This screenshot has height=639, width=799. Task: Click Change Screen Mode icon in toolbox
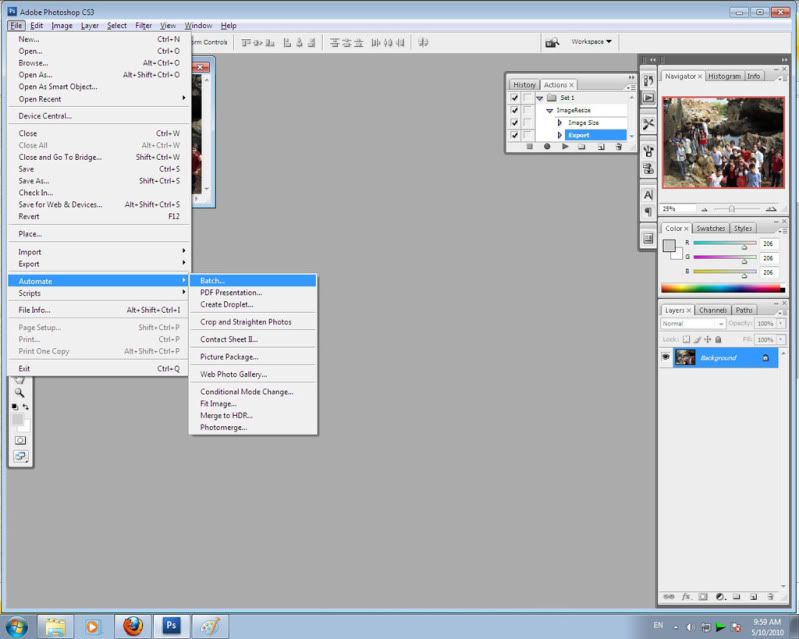click(21, 456)
